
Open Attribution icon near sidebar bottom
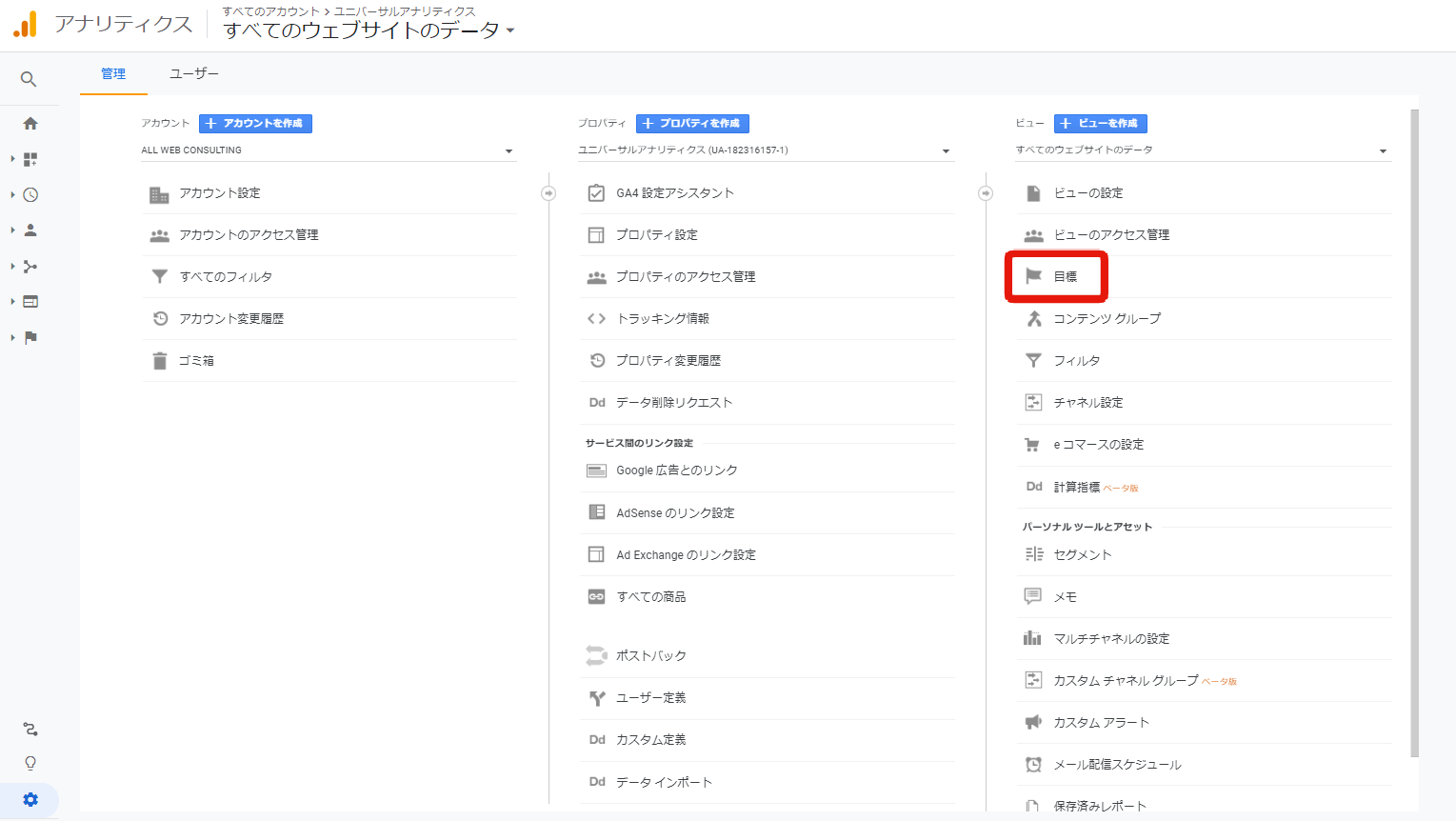pos(30,730)
